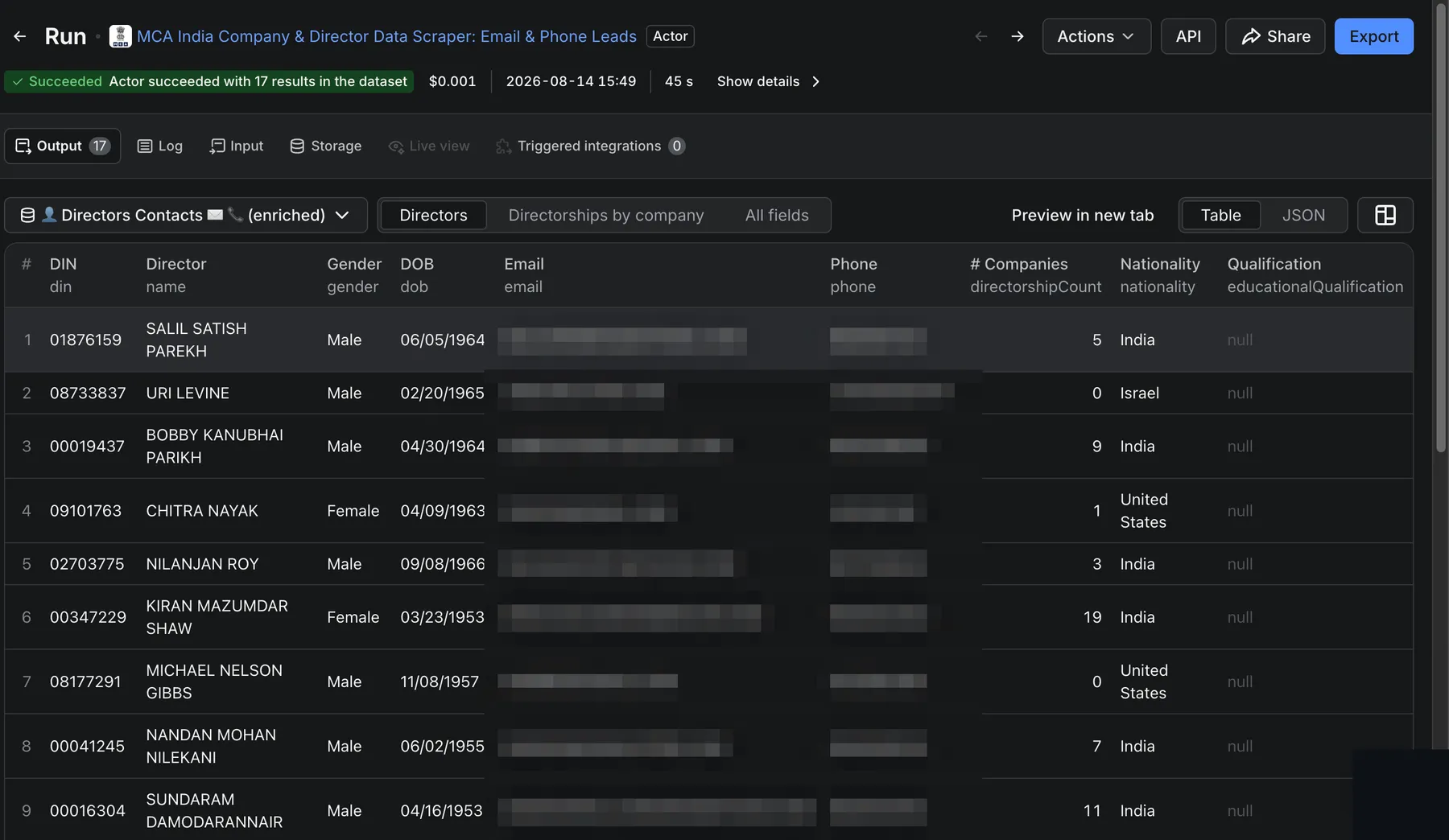Open the table layout columns icon
This screenshot has height=840, width=1449.
1385,215
